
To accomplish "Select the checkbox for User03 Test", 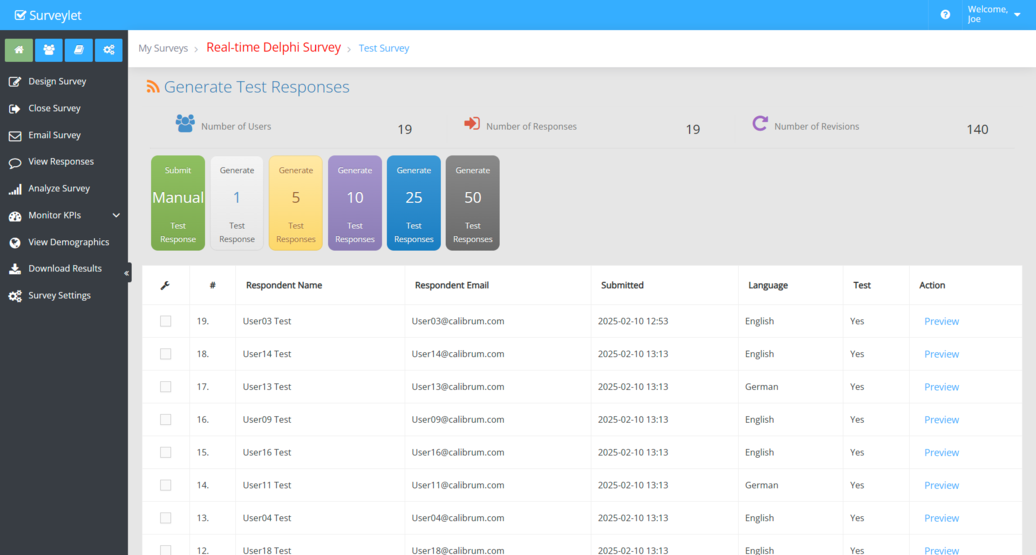I will tap(166, 321).
